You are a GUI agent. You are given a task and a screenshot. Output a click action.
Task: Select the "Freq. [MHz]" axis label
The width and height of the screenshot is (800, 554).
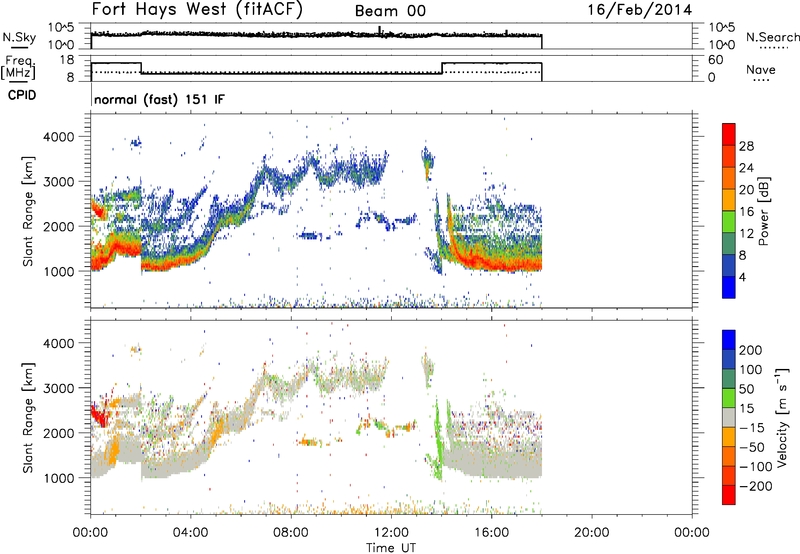[18, 68]
